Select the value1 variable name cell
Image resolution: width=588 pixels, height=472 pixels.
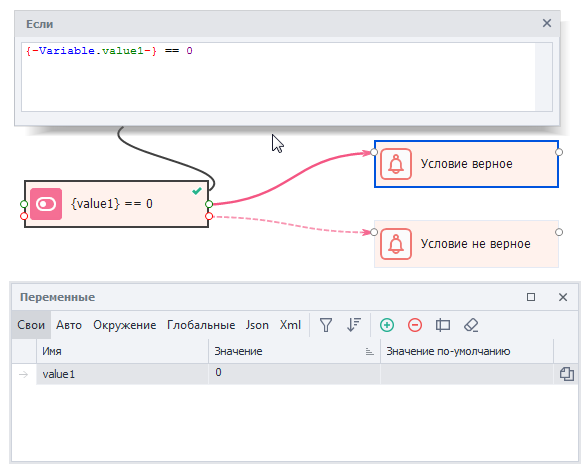[122, 374]
